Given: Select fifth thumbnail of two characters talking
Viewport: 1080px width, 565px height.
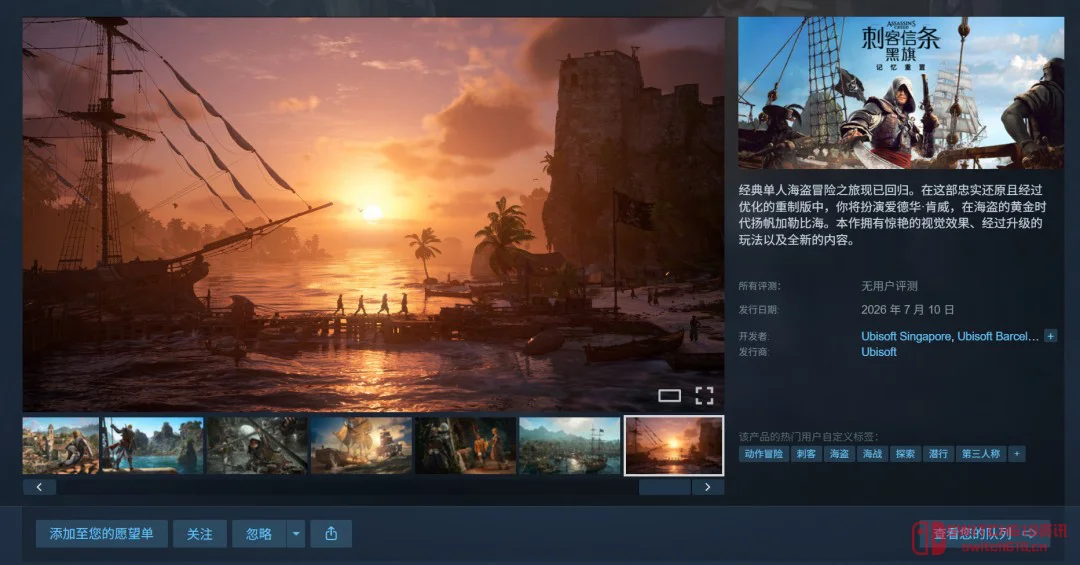Looking at the screenshot, I should [x=465, y=445].
